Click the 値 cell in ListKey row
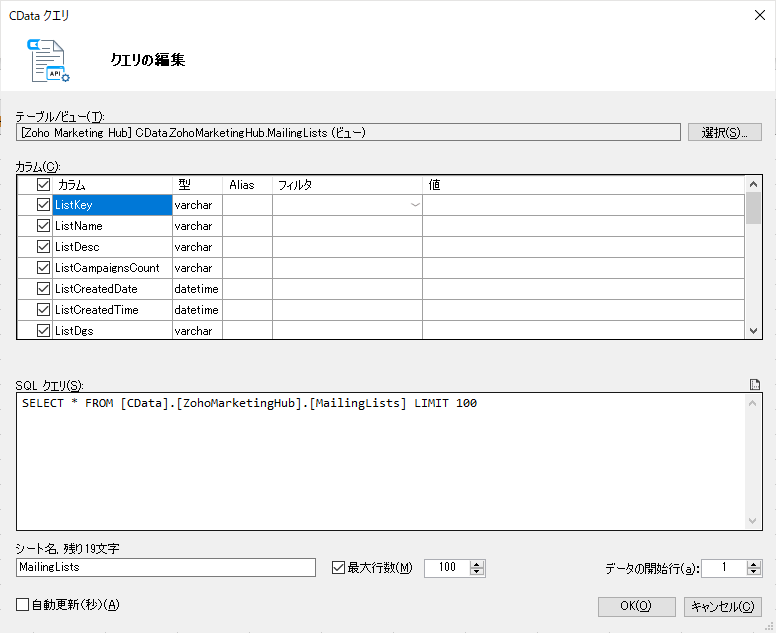Viewport: 776px width, 633px height. click(x=583, y=205)
